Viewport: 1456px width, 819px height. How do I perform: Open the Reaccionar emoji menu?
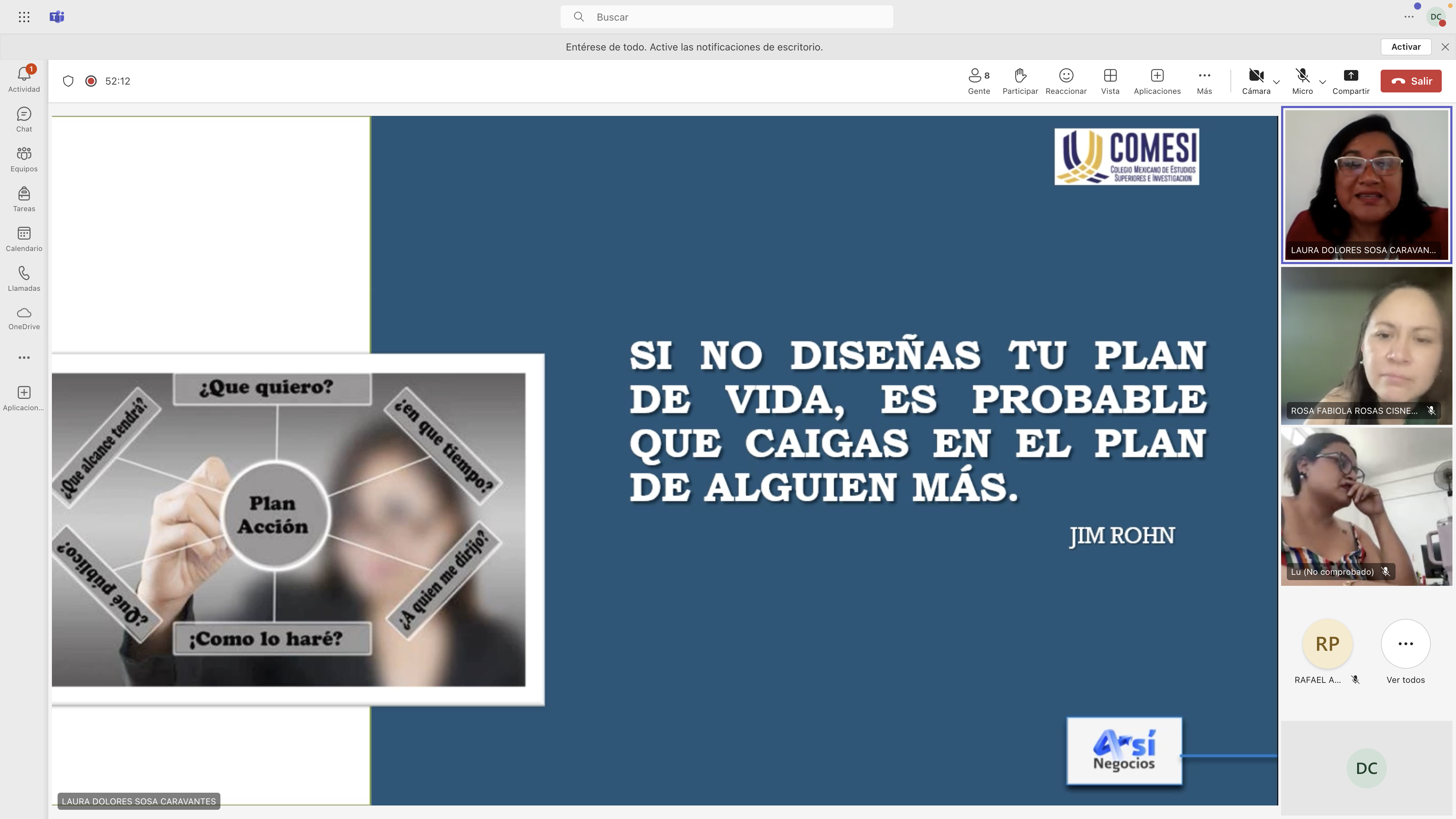(x=1066, y=81)
